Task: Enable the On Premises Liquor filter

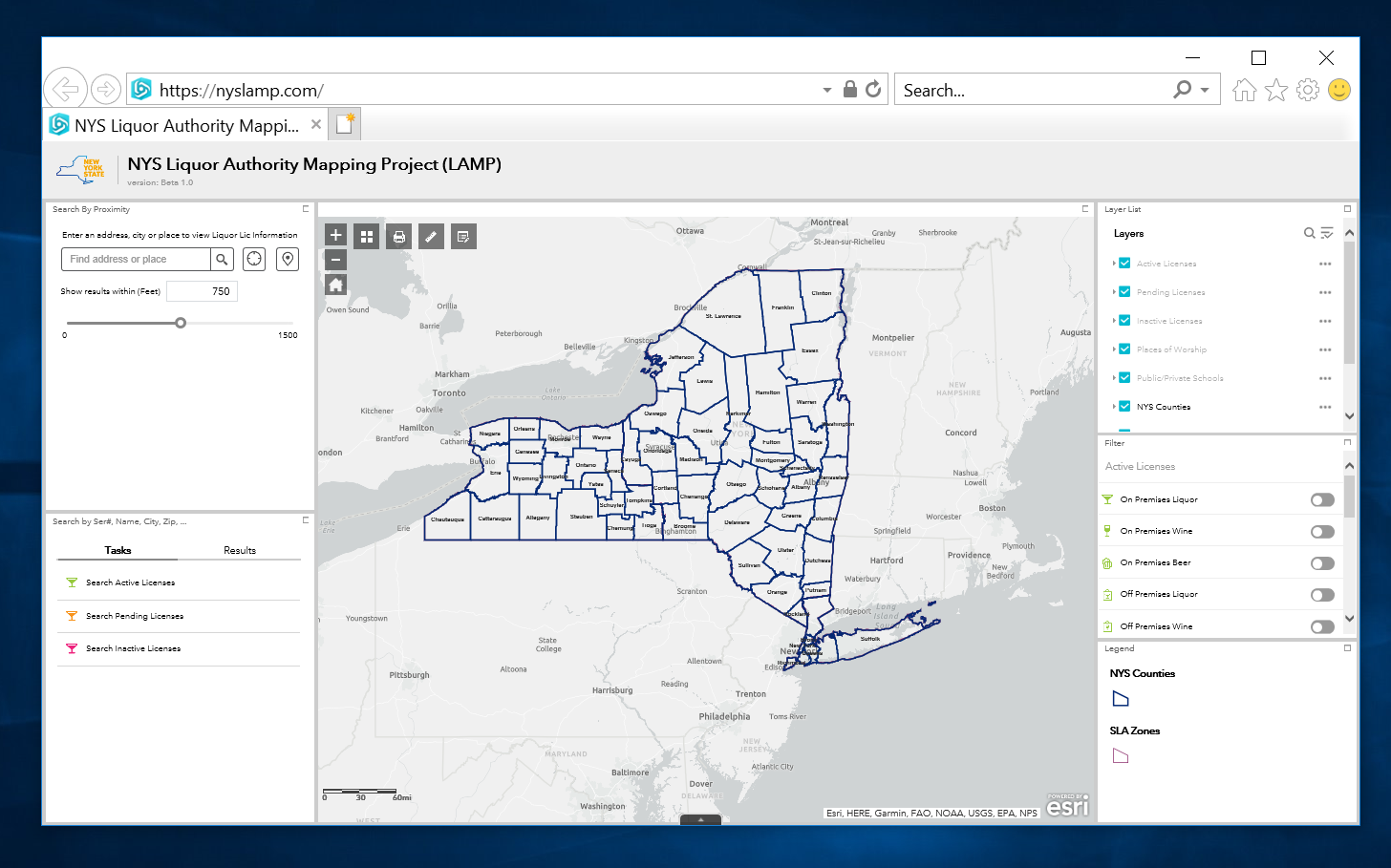Action: point(1322,499)
